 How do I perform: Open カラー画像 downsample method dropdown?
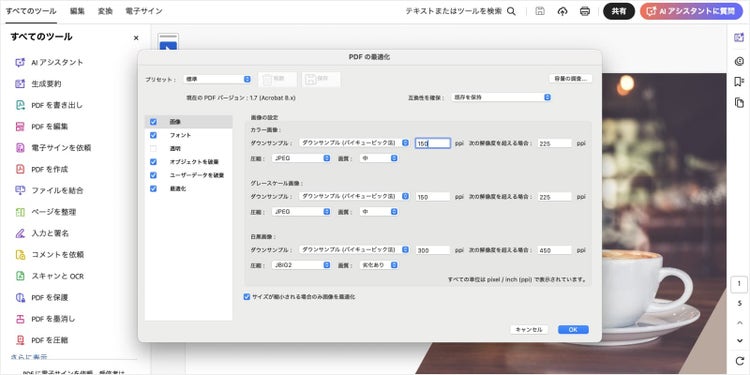pos(354,143)
